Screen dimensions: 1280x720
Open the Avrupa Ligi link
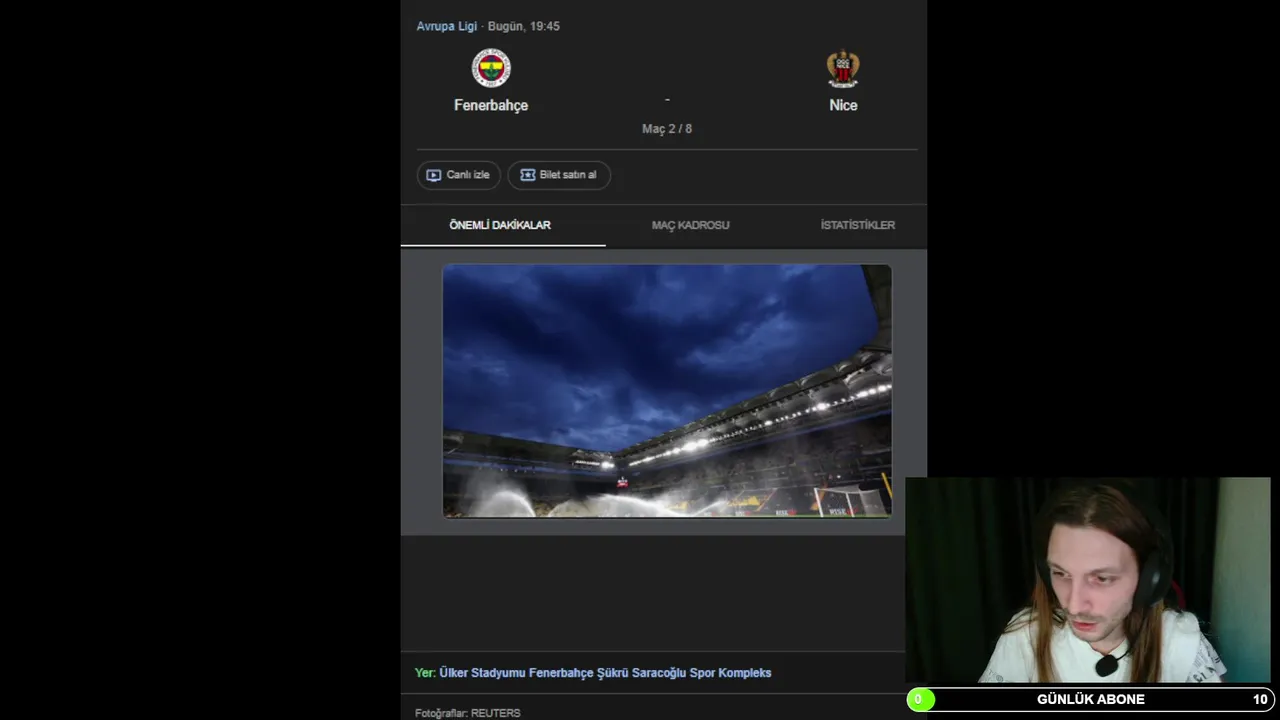coord(446,26)
